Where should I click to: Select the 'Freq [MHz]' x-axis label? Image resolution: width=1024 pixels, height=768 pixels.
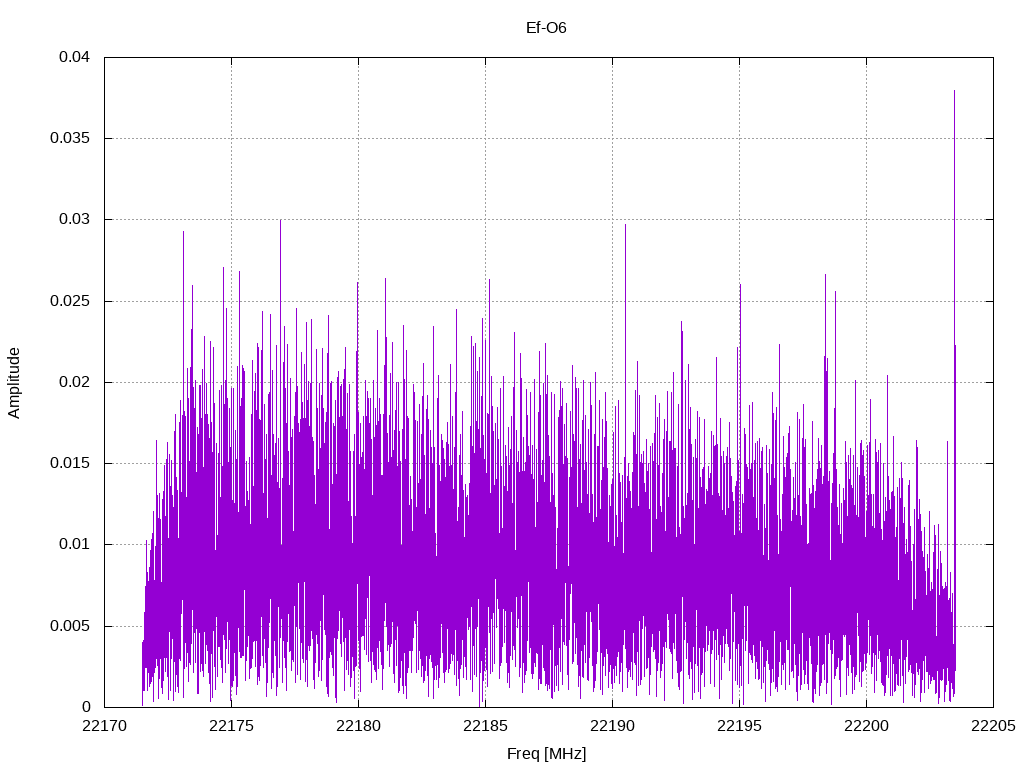point(546,753)
